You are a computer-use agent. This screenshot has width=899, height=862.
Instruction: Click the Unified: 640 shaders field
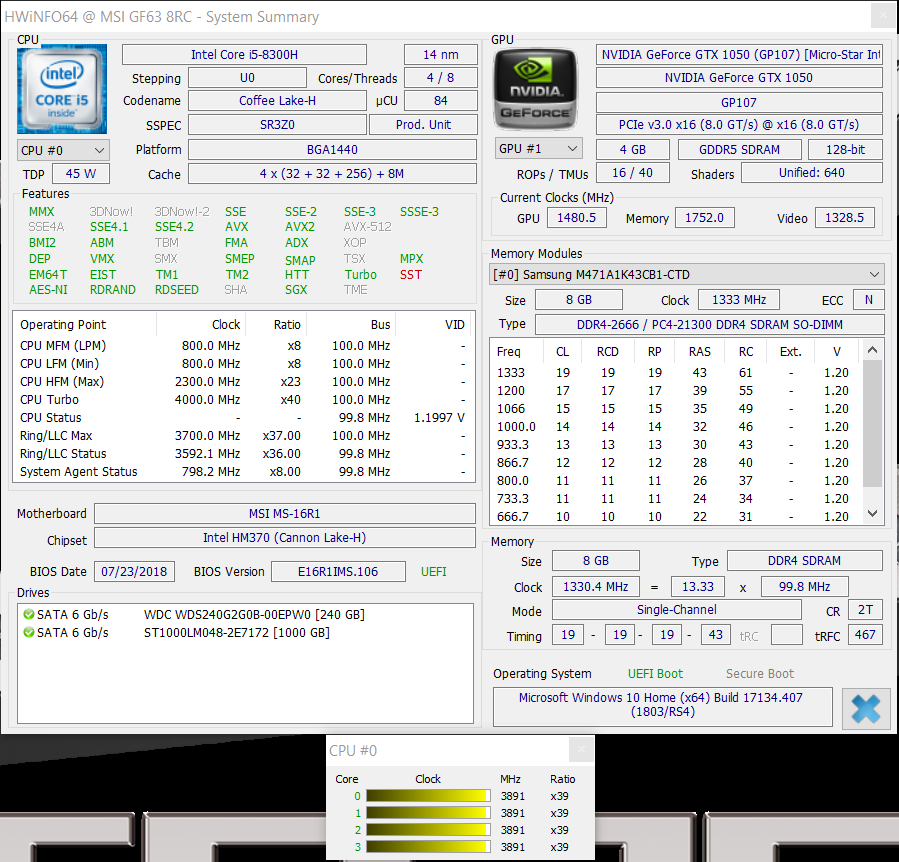[x=812, y=173]
